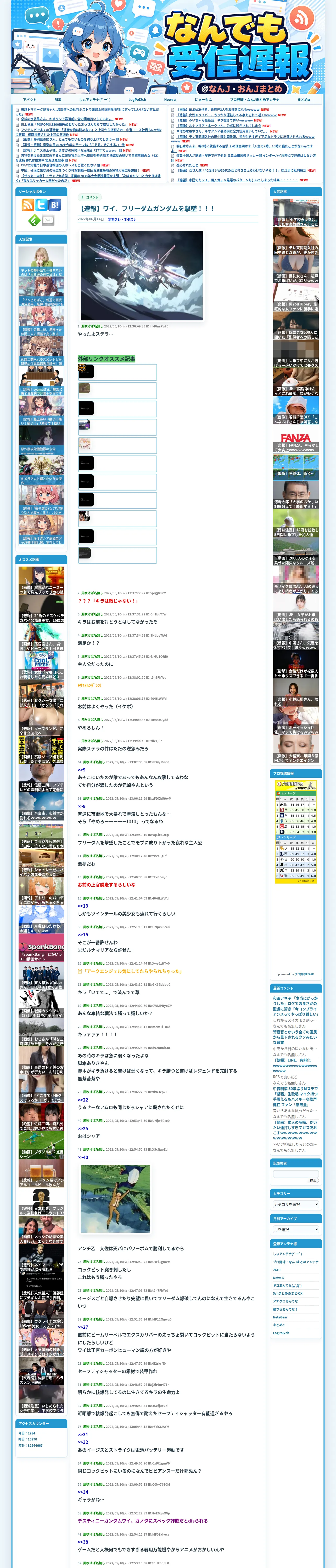Select the News人 navigation item
This screenshot has height=1568, width=336.
[170, 99]
